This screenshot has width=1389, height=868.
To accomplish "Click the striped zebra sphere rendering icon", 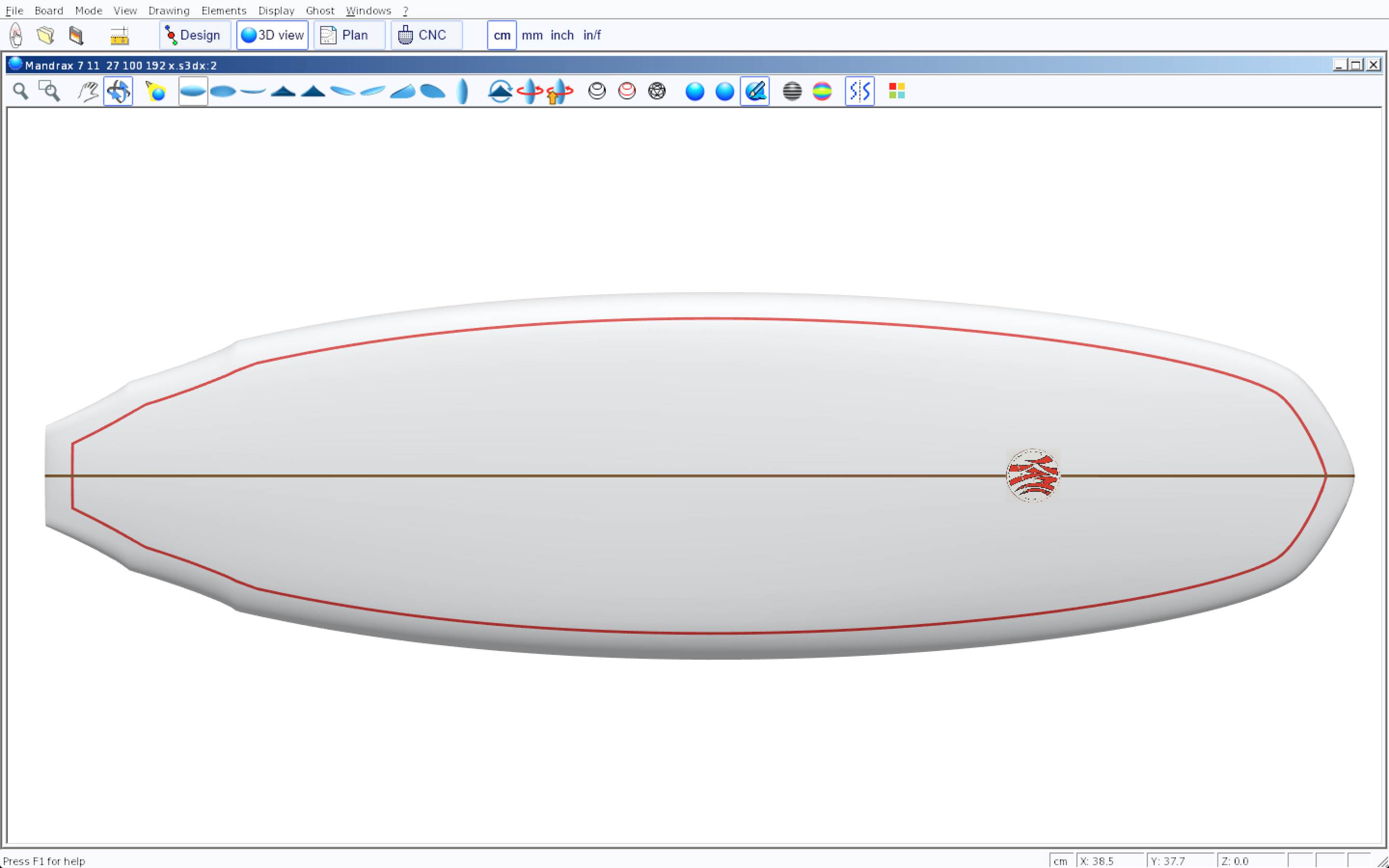I will pyautogui.click(x=792, y=91).
